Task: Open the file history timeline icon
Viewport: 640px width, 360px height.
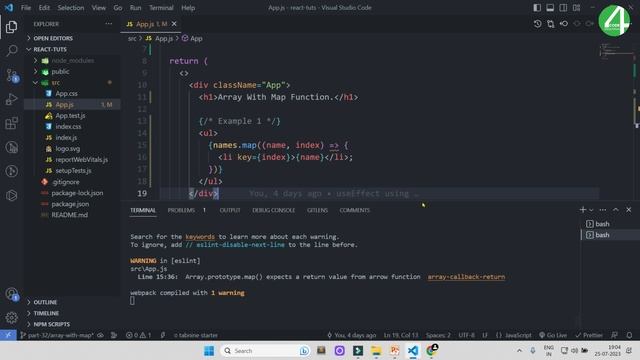Action: [538, 24]
